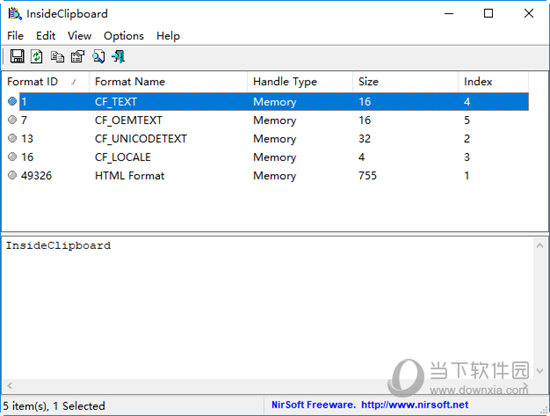The height and width of the screenshot is (416, 550).
Task: Open the Edit menu
Action: pyautogui.click(x=46, y=36)
